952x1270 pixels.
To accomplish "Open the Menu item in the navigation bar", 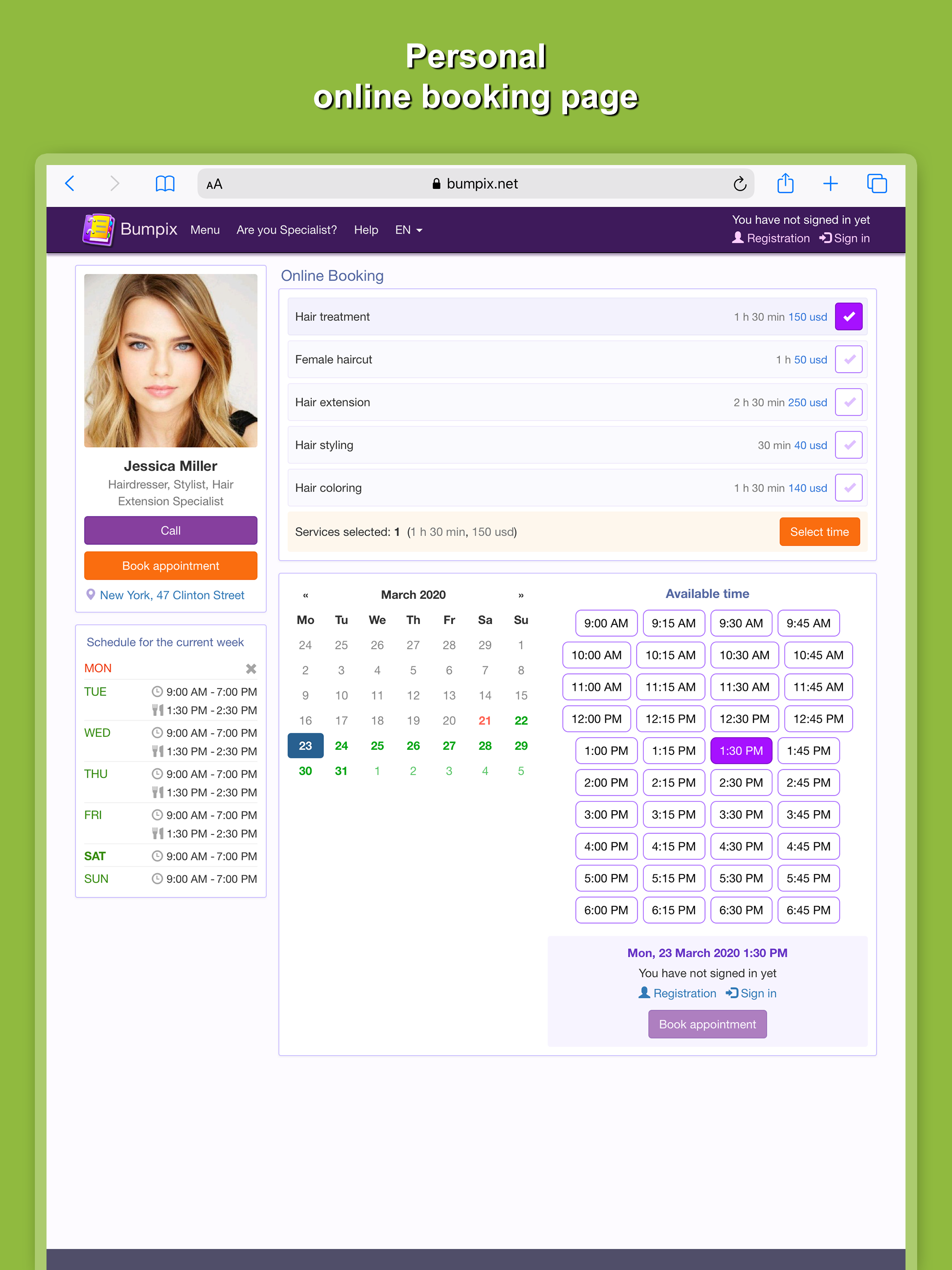I will pyautogui.click(x=205, y=230).
